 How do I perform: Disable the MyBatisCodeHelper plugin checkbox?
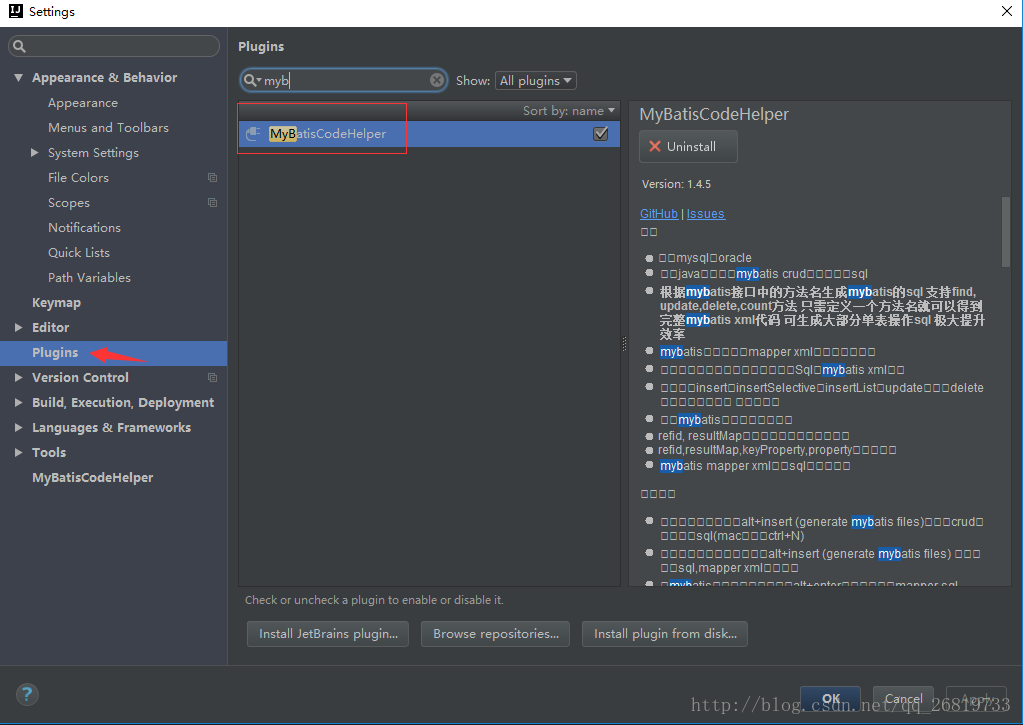600,134
